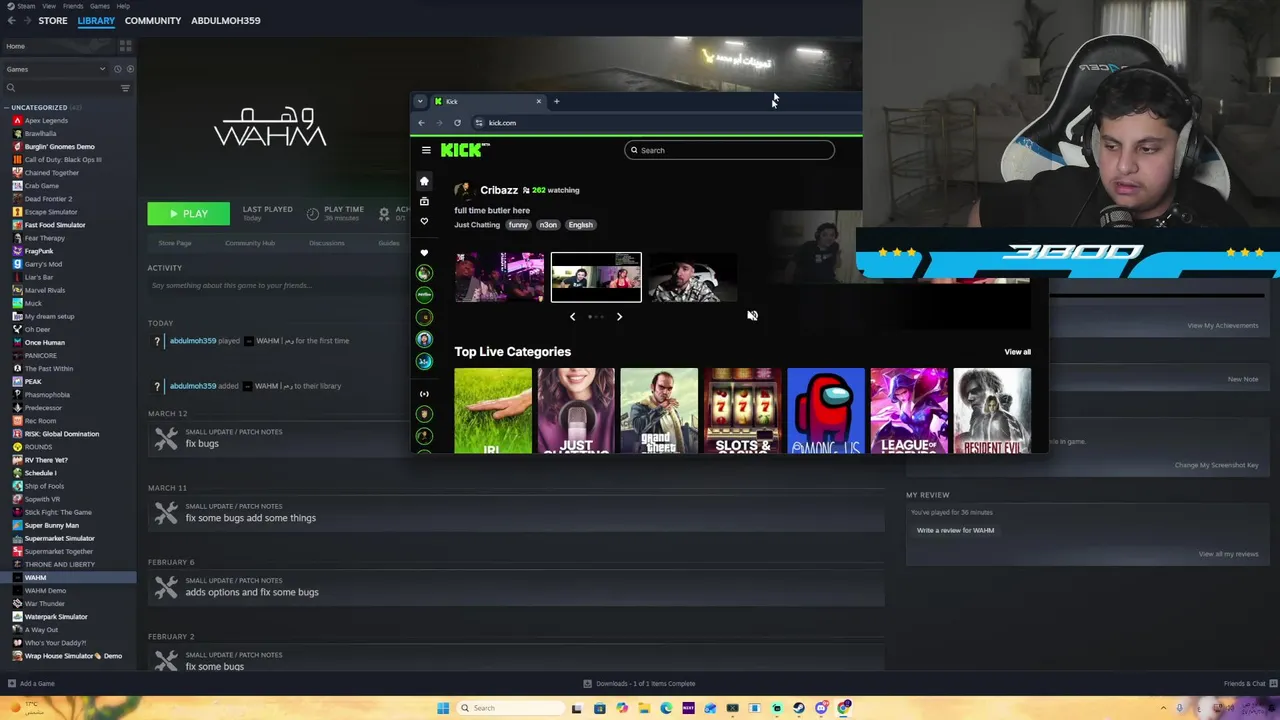This screenshot has width=1280, height=720.
Task: Open Discord from the Windows taskbar
Action: pyautogui.click(x=821, y=708)
